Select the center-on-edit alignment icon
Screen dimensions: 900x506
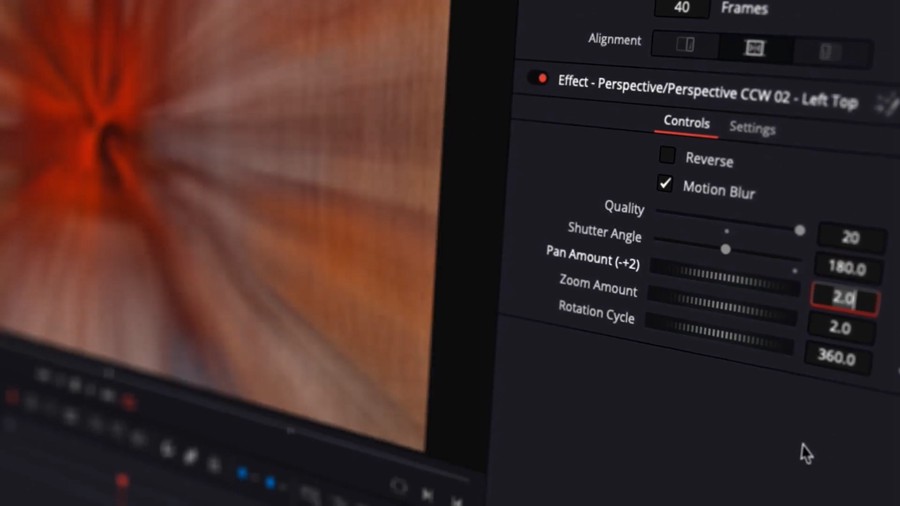(754, 47)
